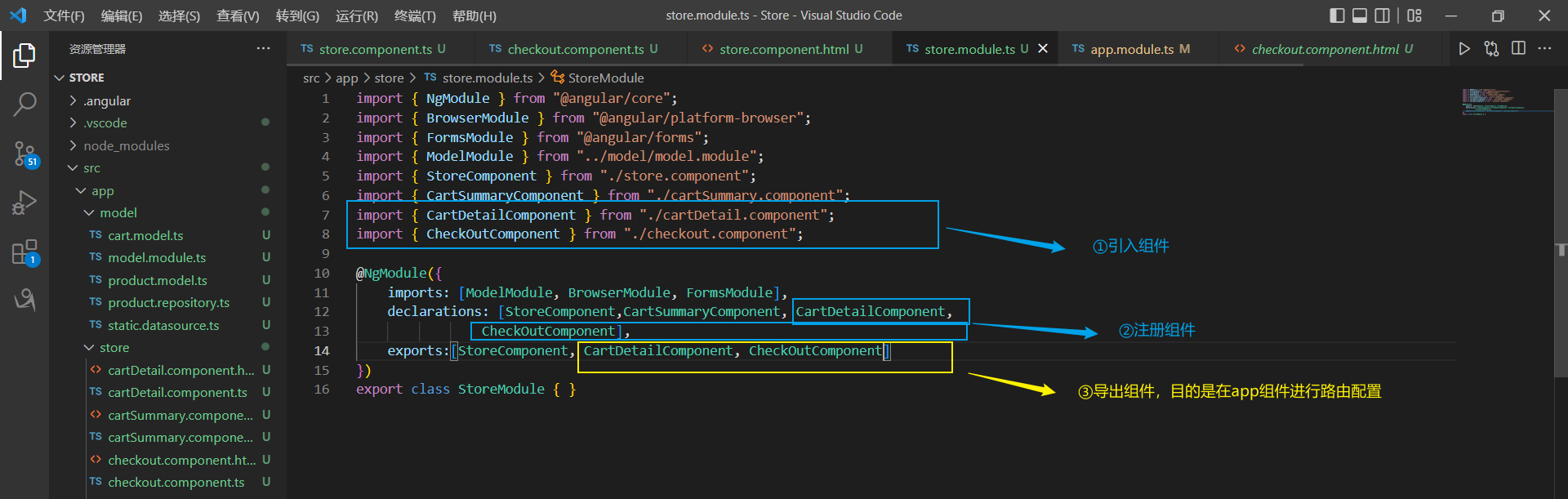Open editor More Actions ellipsis
Viewport: 1568px width, 499px height.
1544,49
